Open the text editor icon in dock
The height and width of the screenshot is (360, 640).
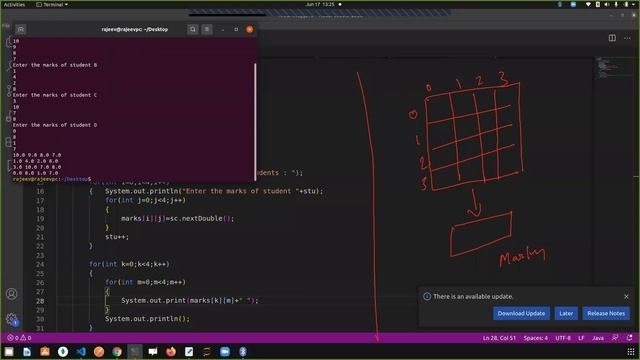(x=189, y=351)
